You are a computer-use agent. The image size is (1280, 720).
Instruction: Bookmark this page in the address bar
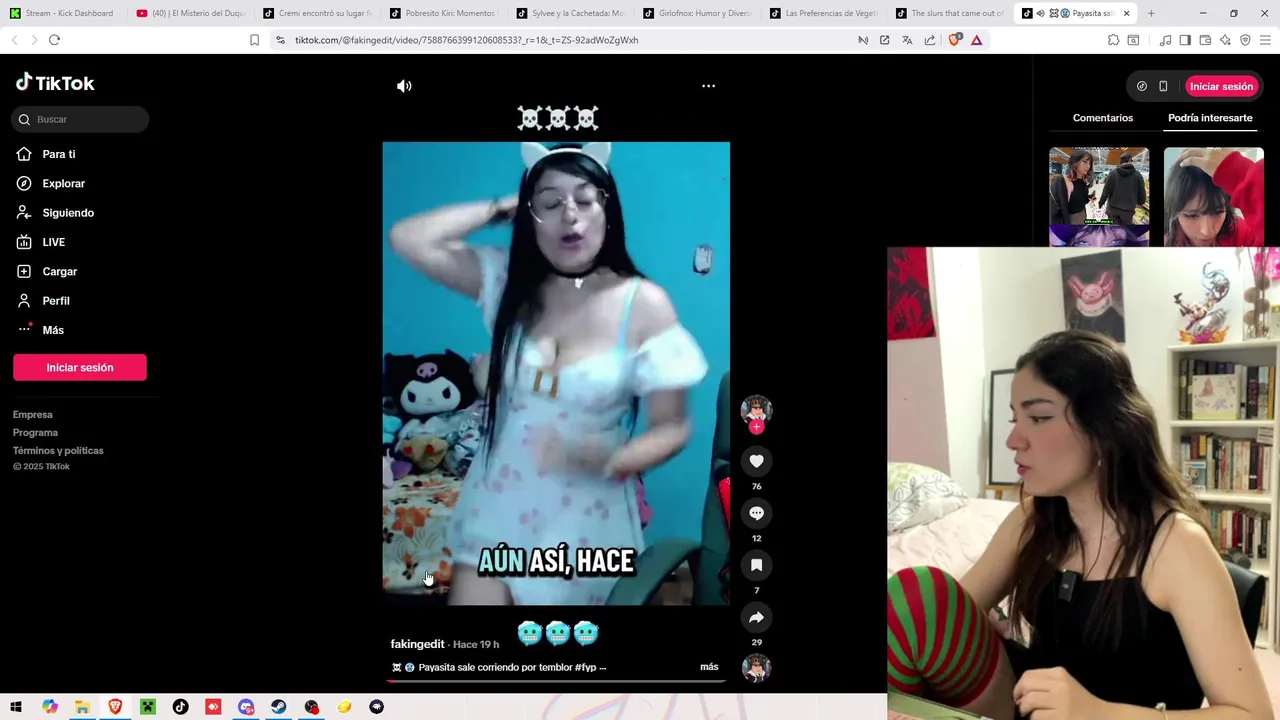[x=254, y=40]
